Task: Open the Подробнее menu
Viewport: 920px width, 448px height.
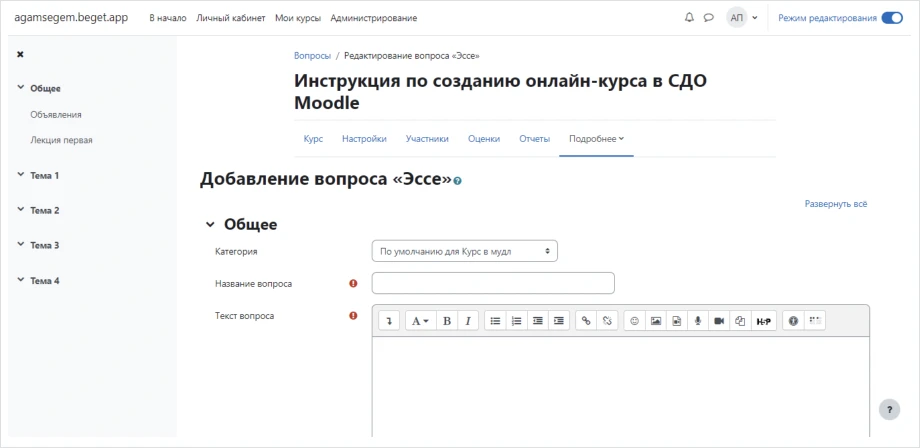Action: click(x=596, y=139)
